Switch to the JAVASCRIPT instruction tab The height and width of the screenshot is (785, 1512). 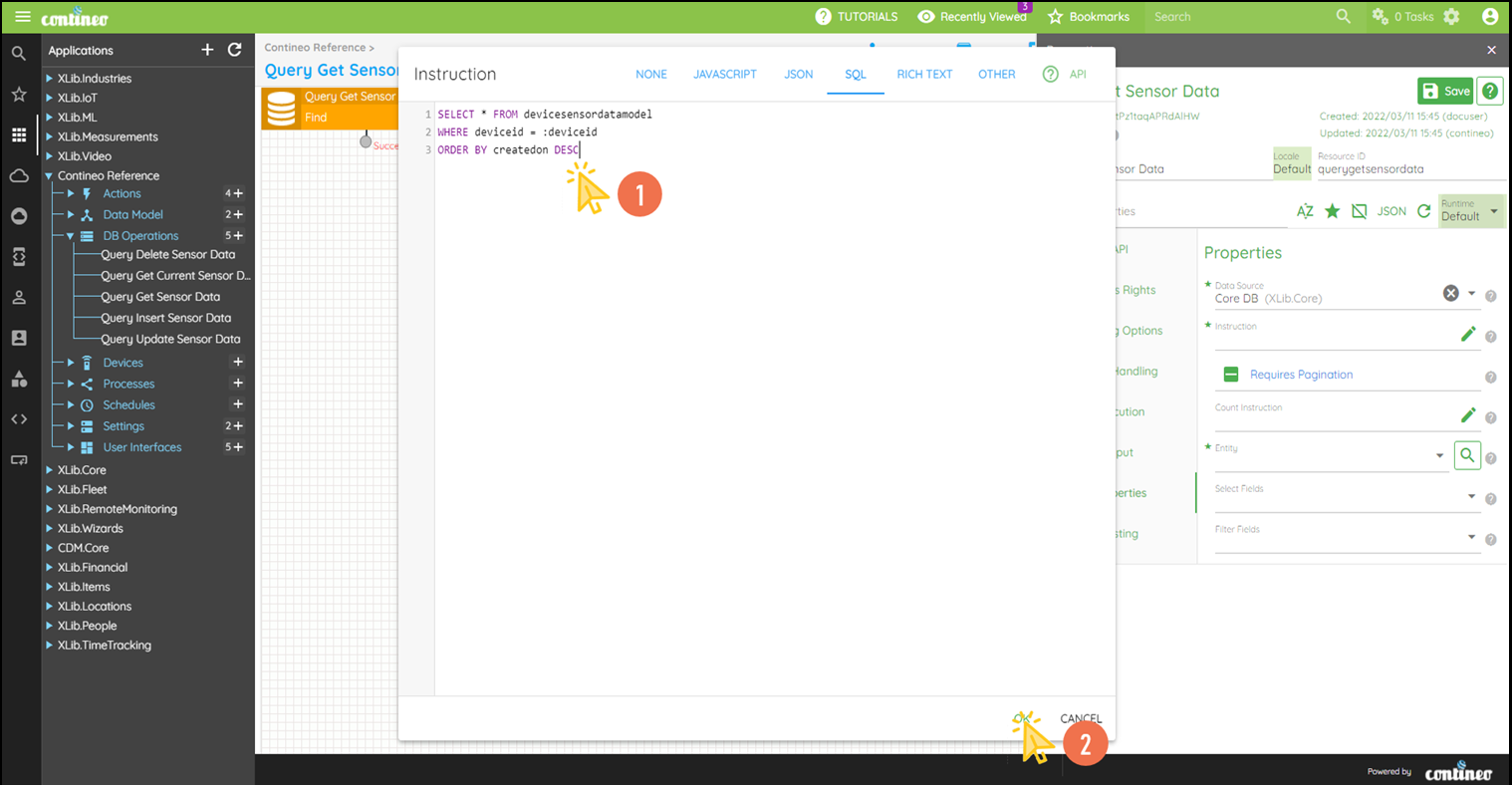pyautogui.click(x=724, y=75)
